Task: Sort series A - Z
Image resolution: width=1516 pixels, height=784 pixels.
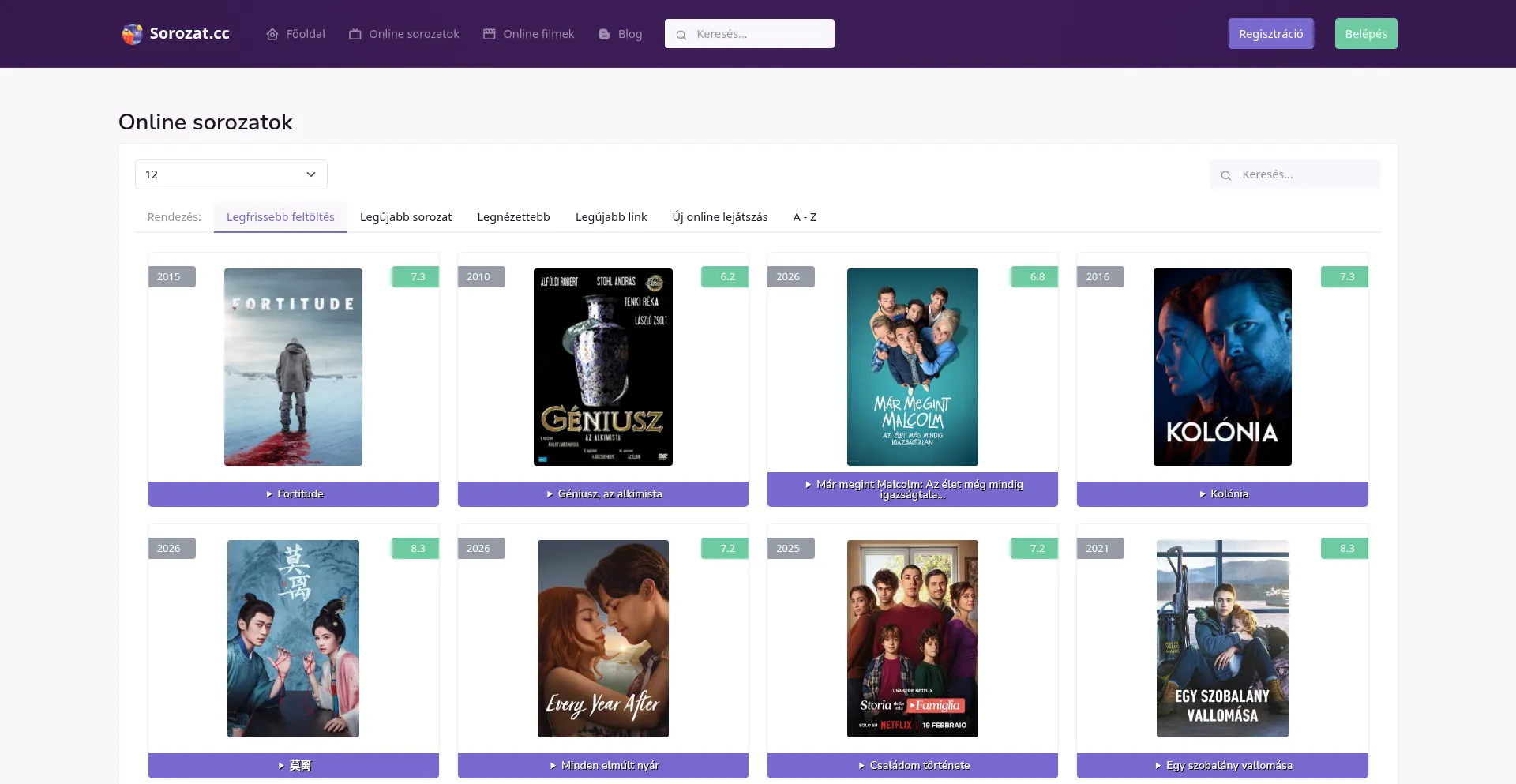Action: coord(805,217)
